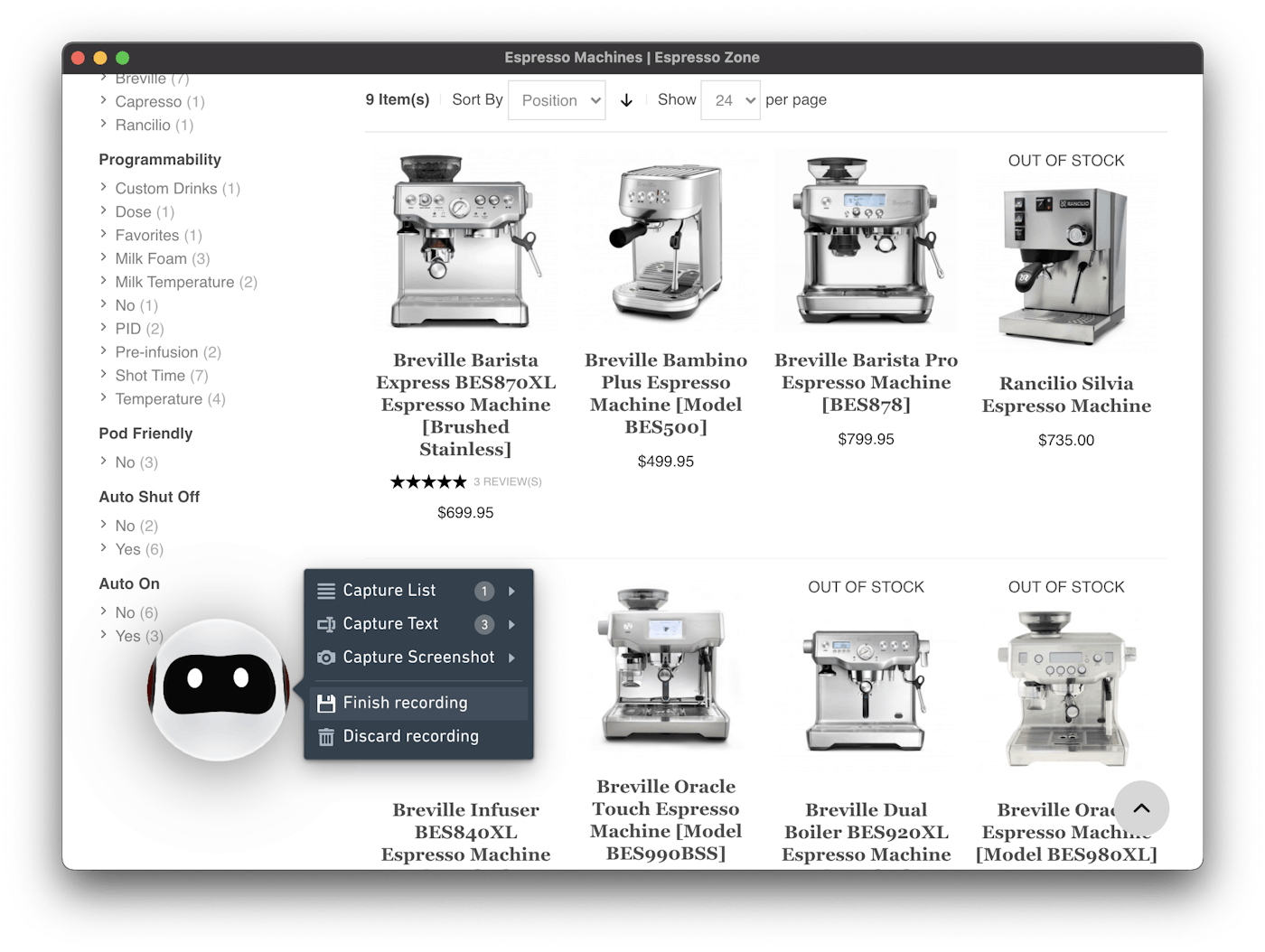Screen dimensions: 1265x952
Task: Click Breville Bambino Plus product image
Action: (x=666, y=242)
